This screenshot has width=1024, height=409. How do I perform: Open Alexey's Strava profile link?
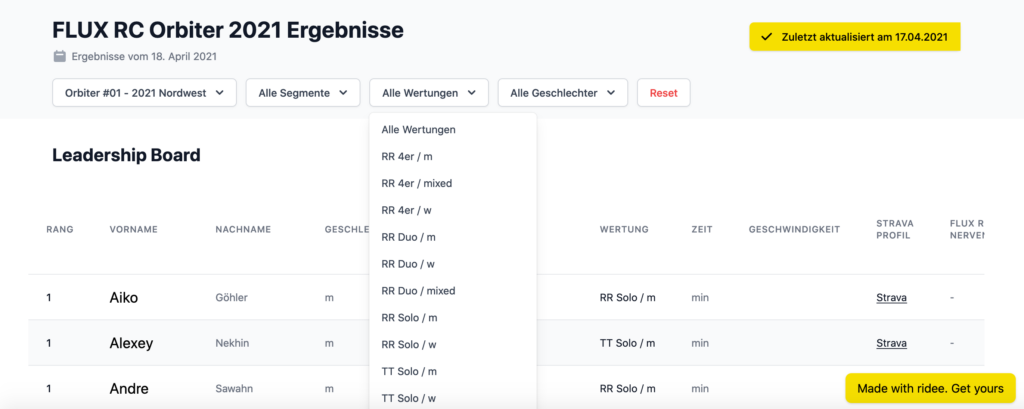pos(891,343)
